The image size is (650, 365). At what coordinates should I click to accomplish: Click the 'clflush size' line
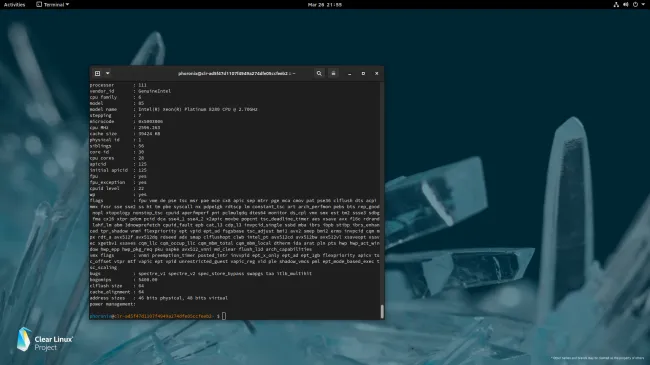tap(117, 286)
